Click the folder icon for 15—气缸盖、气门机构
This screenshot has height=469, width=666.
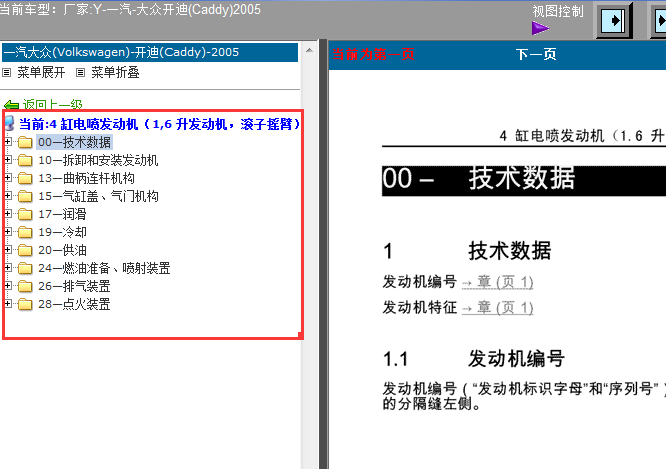pyautogui.click(x=25, y=196)
